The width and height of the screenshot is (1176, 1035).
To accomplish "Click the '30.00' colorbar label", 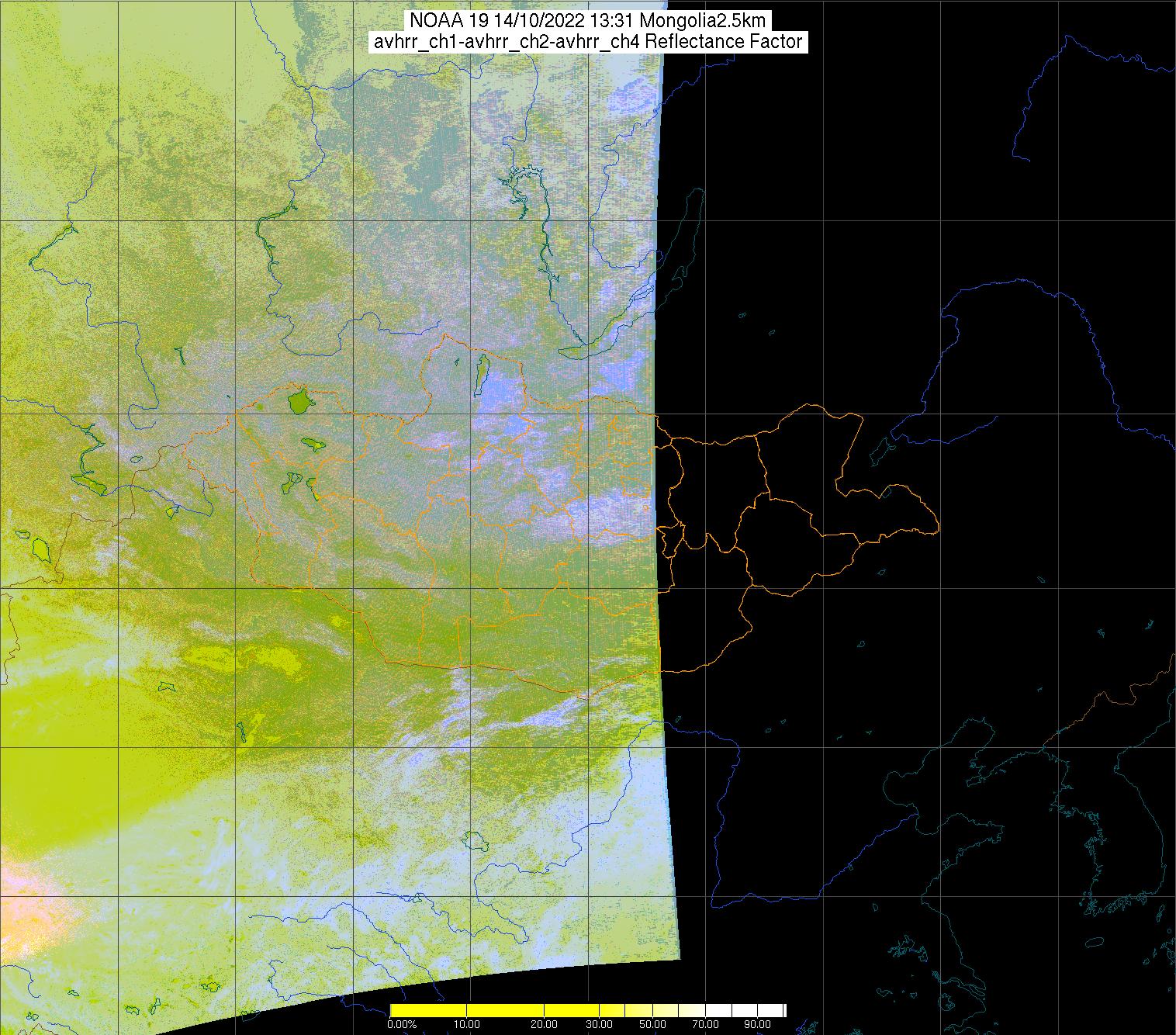I will click(600, 1025).
